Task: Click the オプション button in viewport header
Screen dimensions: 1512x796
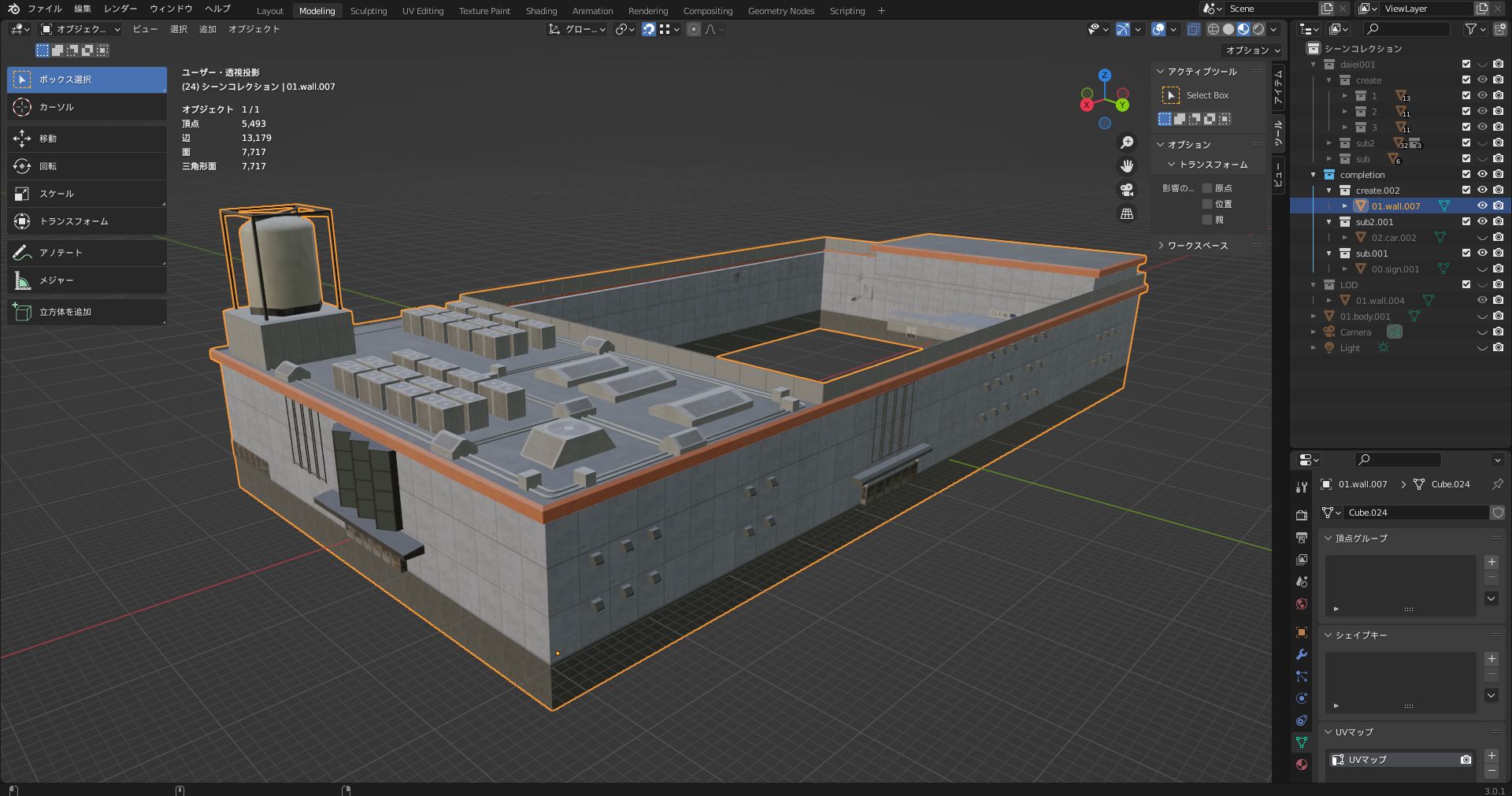Action: [x=1252, y=50]
